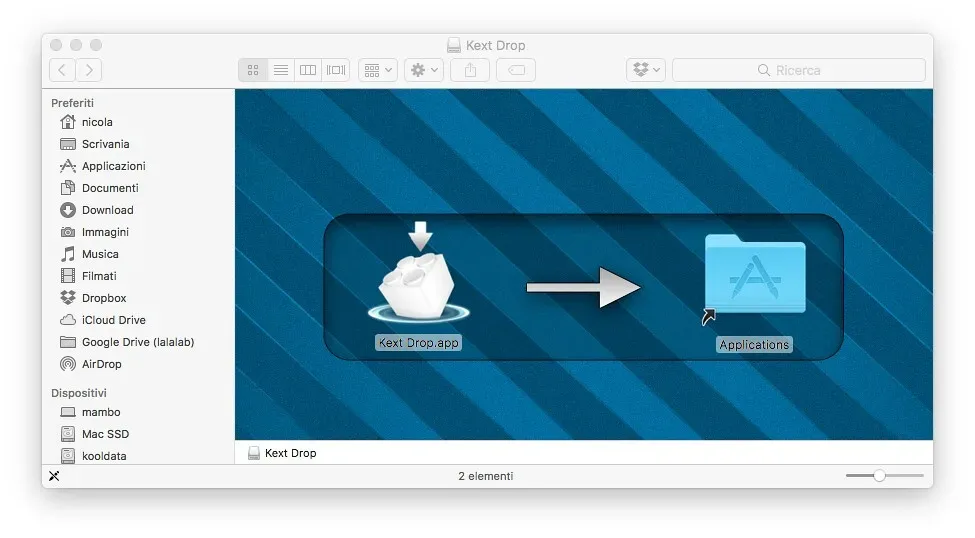The height and width of the screenshot is (538, 975).
Task: Open the Dropbox toolbar dropdown
Action: click(x=646, y=70)
